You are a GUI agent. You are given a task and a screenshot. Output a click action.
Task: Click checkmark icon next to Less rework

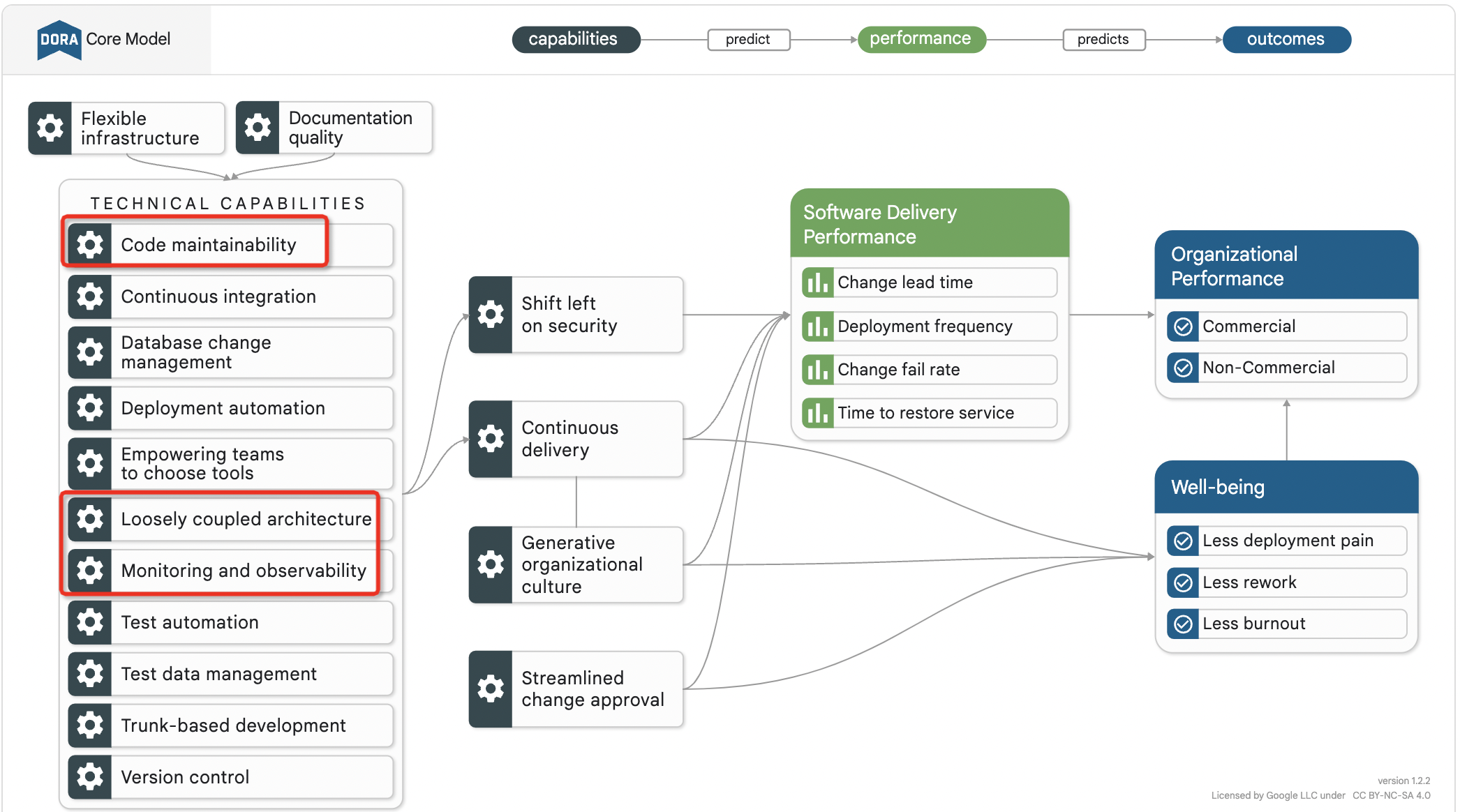coord(1183,582)
